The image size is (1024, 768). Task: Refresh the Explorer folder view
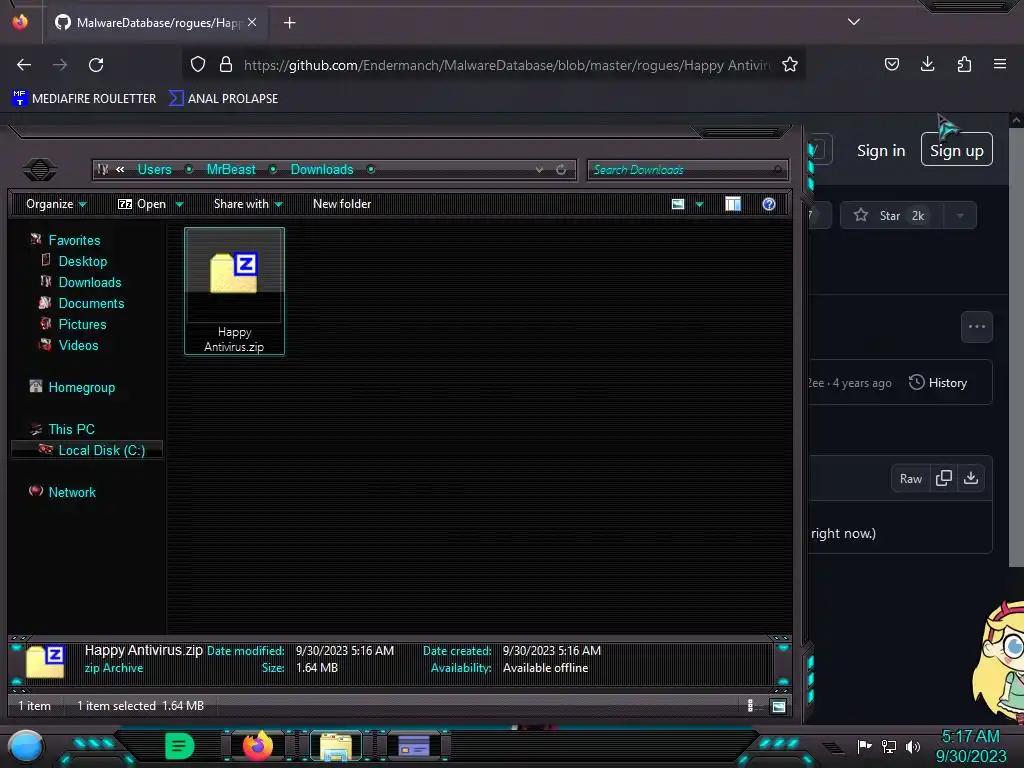(561, 170)
